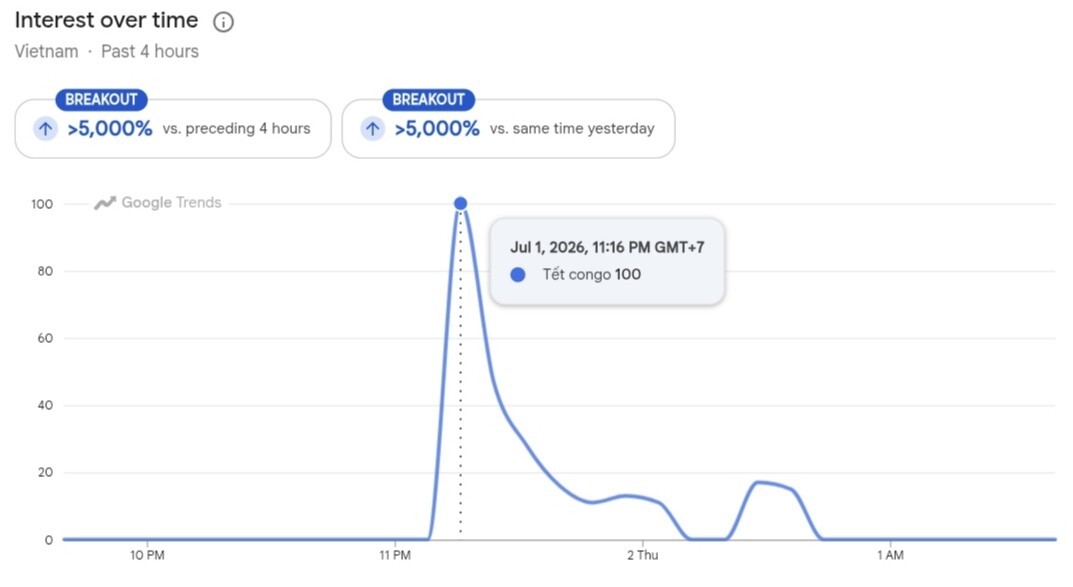The image size is (1073, 587).
Task: Click the blue peak data point at 100
Action: (461, 203)
